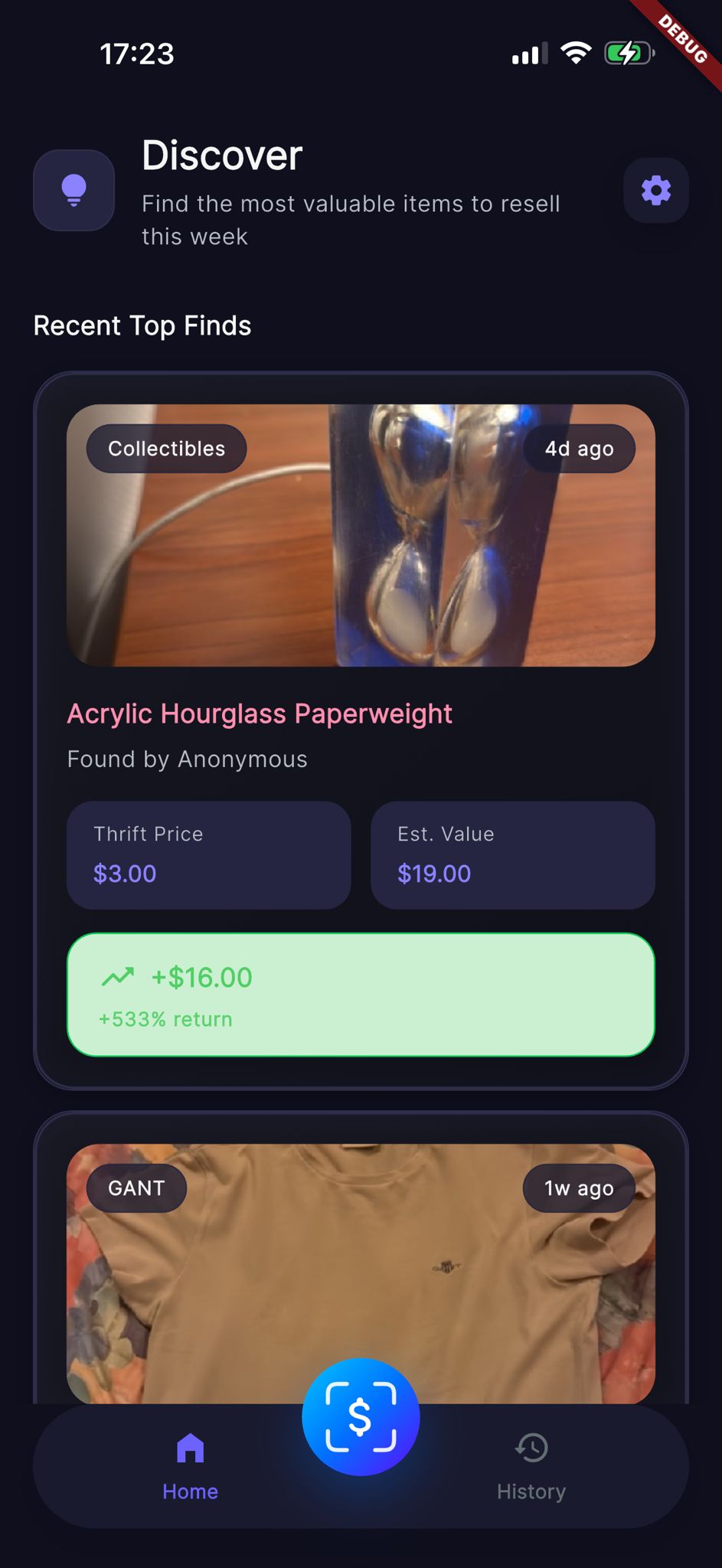The height and width of the screenshot is (1568, 722).
Task: Open settings with the gear icon
Action: click(x=656, y=190)
